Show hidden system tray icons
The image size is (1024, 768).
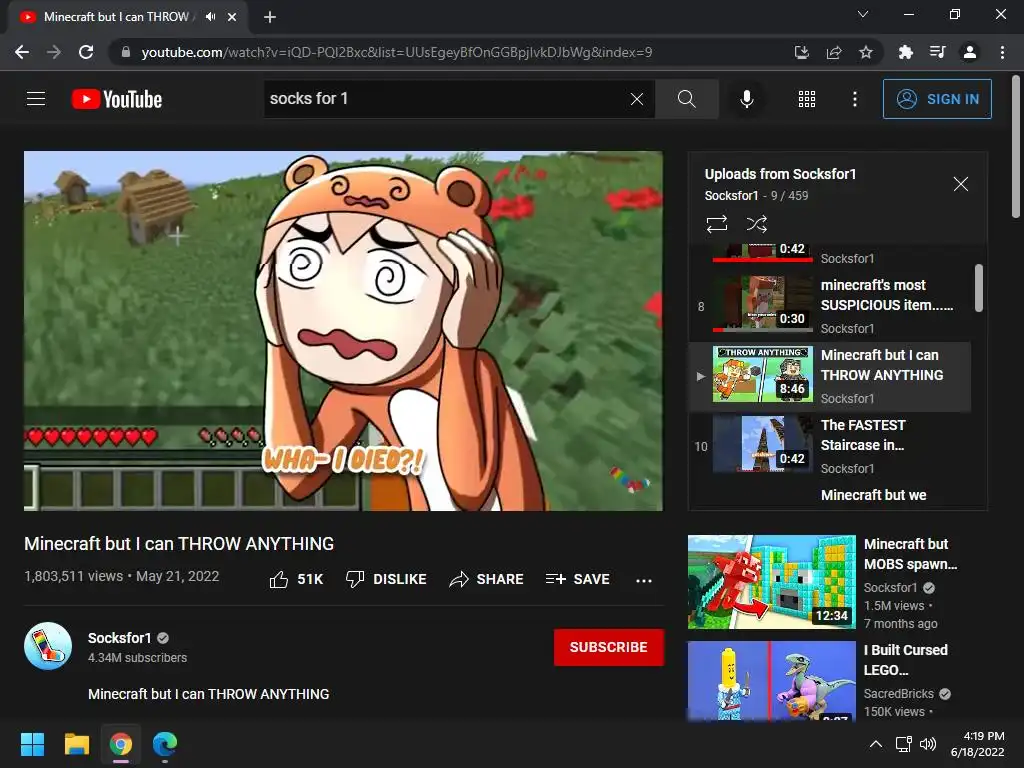876,744
